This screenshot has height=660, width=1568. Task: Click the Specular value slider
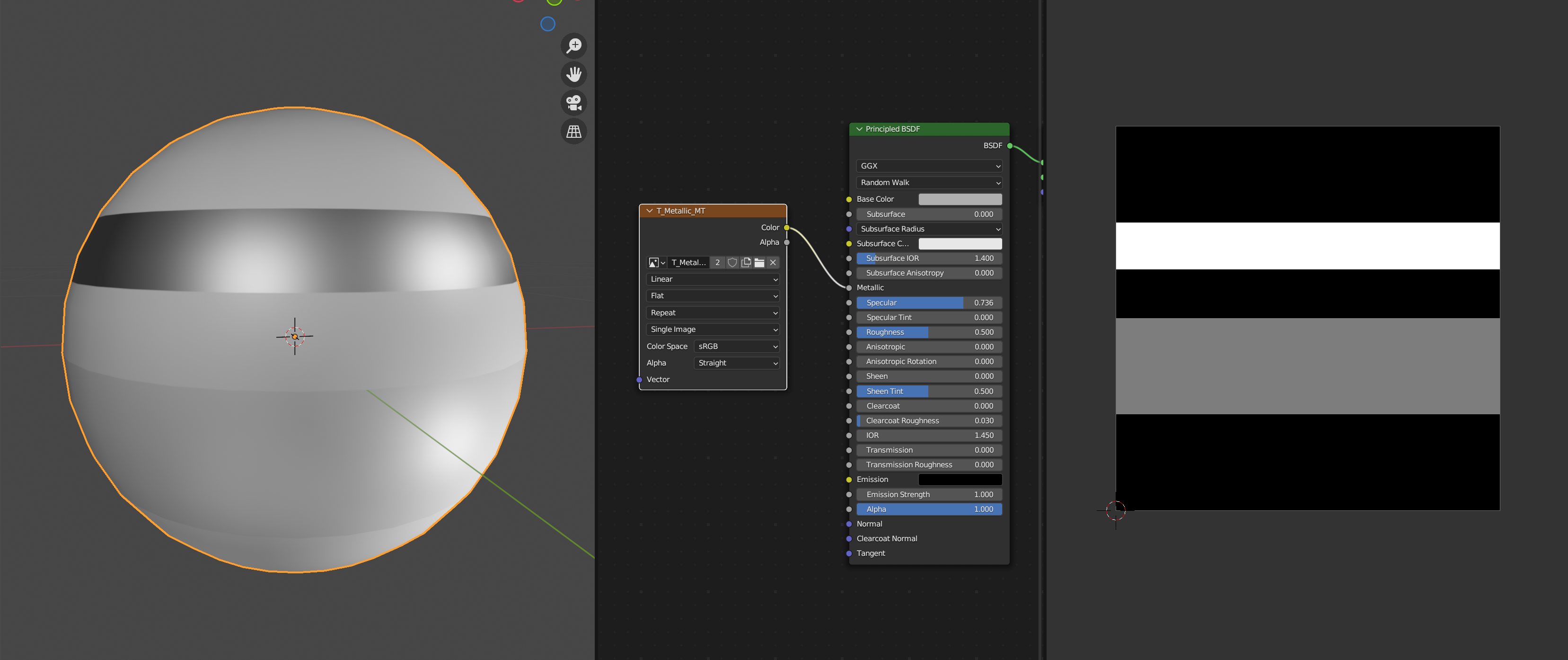[928, 303]
